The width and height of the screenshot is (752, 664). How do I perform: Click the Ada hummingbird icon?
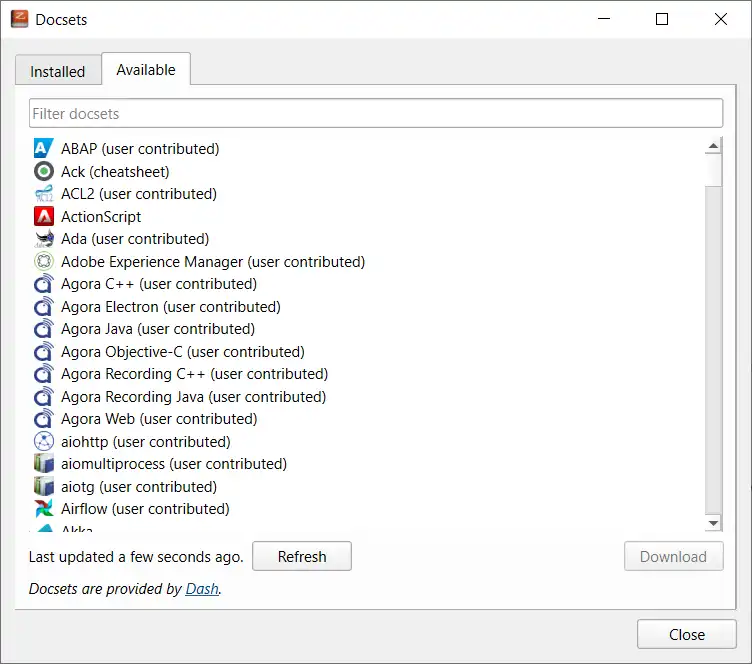(44, 239)
